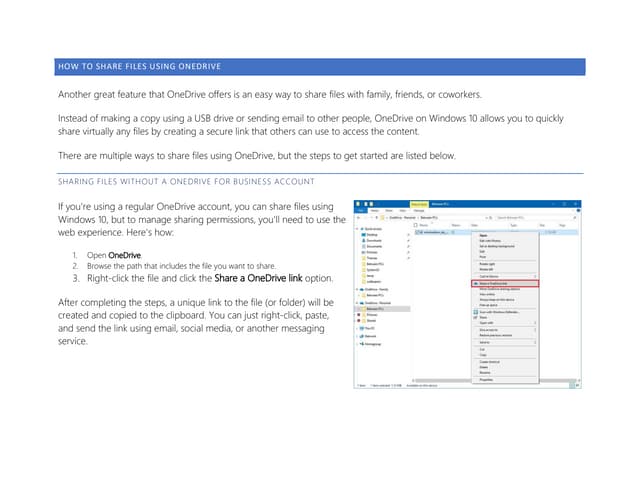The image size is (640, 495).
Task: Expand the Open with submenu arrow
Action: (x=535, y=323)
